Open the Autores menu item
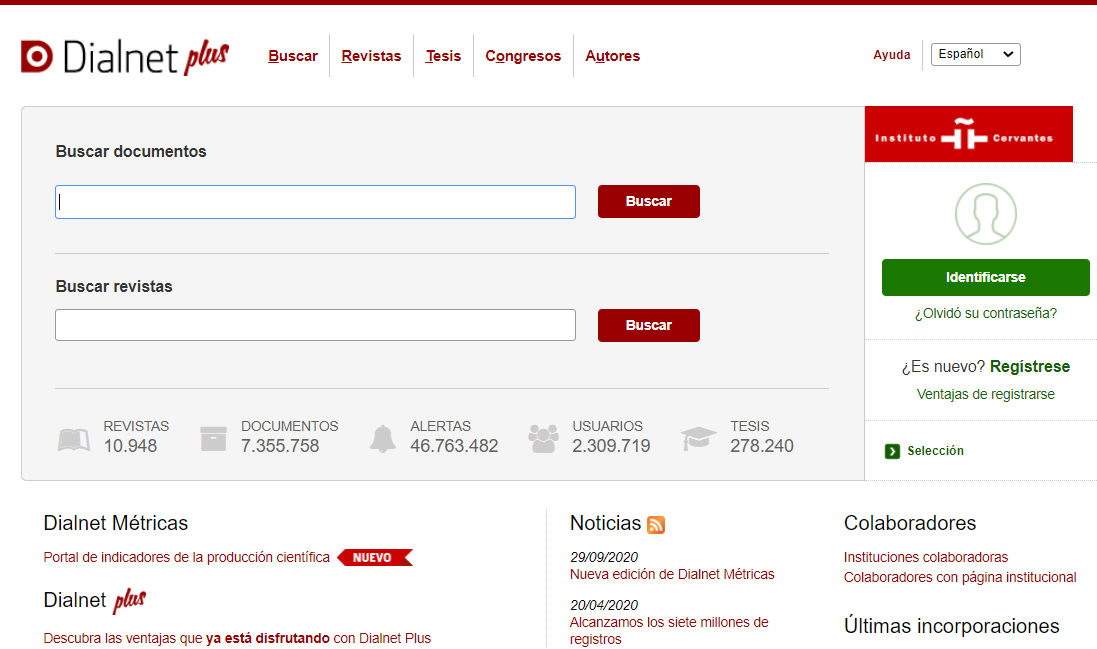1097x649 pixels. tap(613, 56)
